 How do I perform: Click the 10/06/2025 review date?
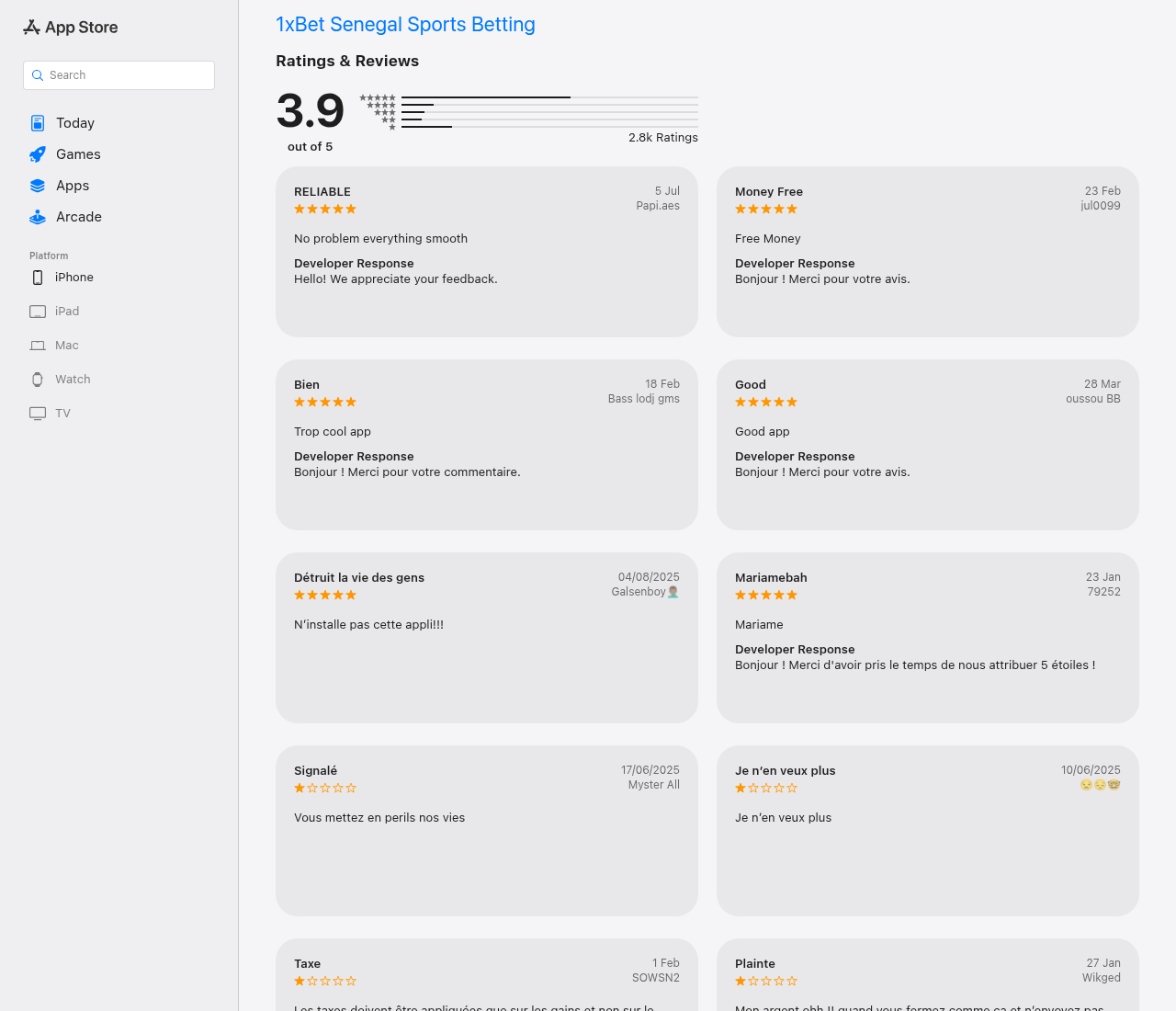tap(1091, 770)
